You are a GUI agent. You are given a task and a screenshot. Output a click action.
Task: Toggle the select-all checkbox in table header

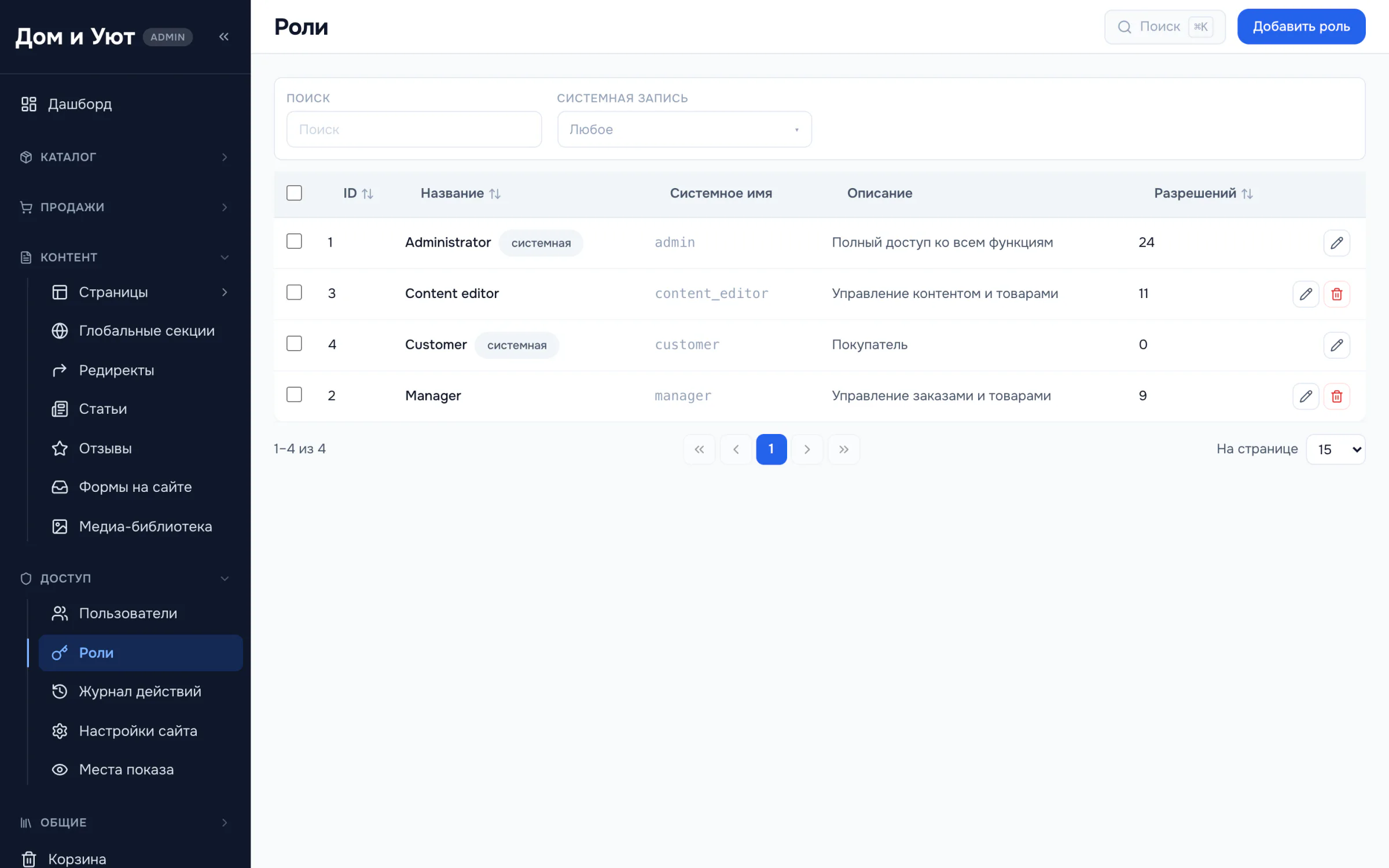pyautogui.click(x=294, y=193)
